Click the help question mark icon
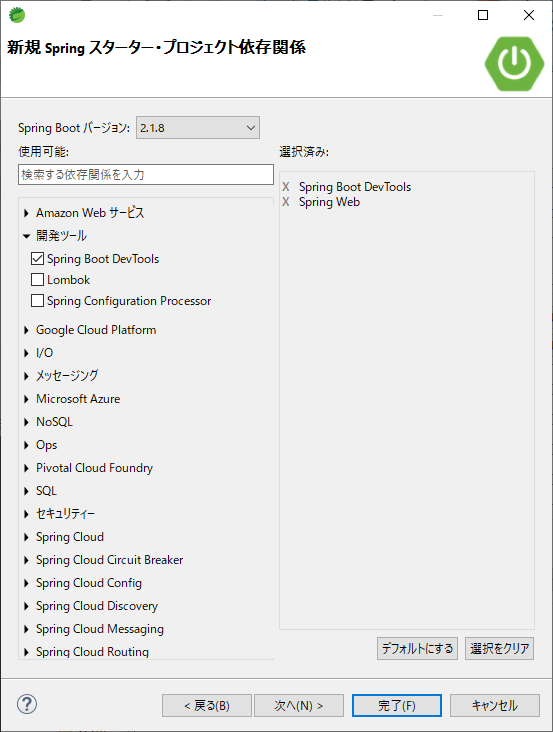This screenshot has width=553, height=732. coord(27,704)
